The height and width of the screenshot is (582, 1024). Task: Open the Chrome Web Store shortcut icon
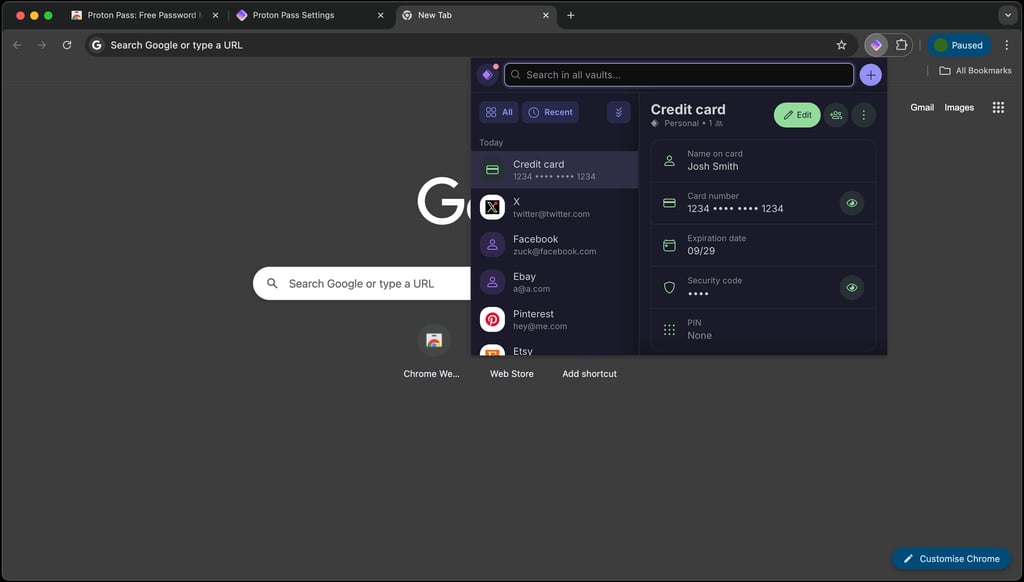pos(434,340)
